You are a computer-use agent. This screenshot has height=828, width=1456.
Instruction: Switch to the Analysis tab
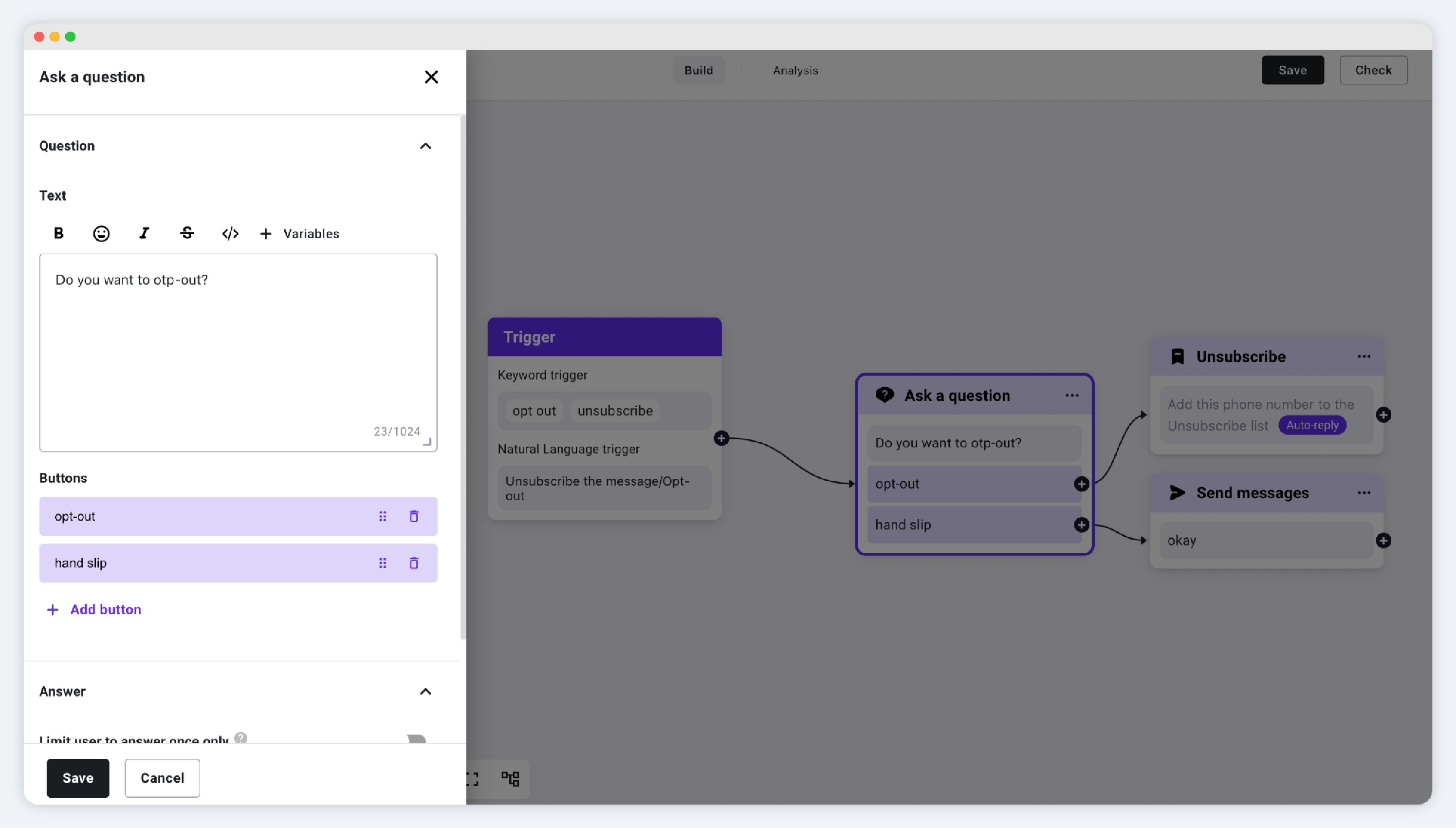[x=795, y=71]
